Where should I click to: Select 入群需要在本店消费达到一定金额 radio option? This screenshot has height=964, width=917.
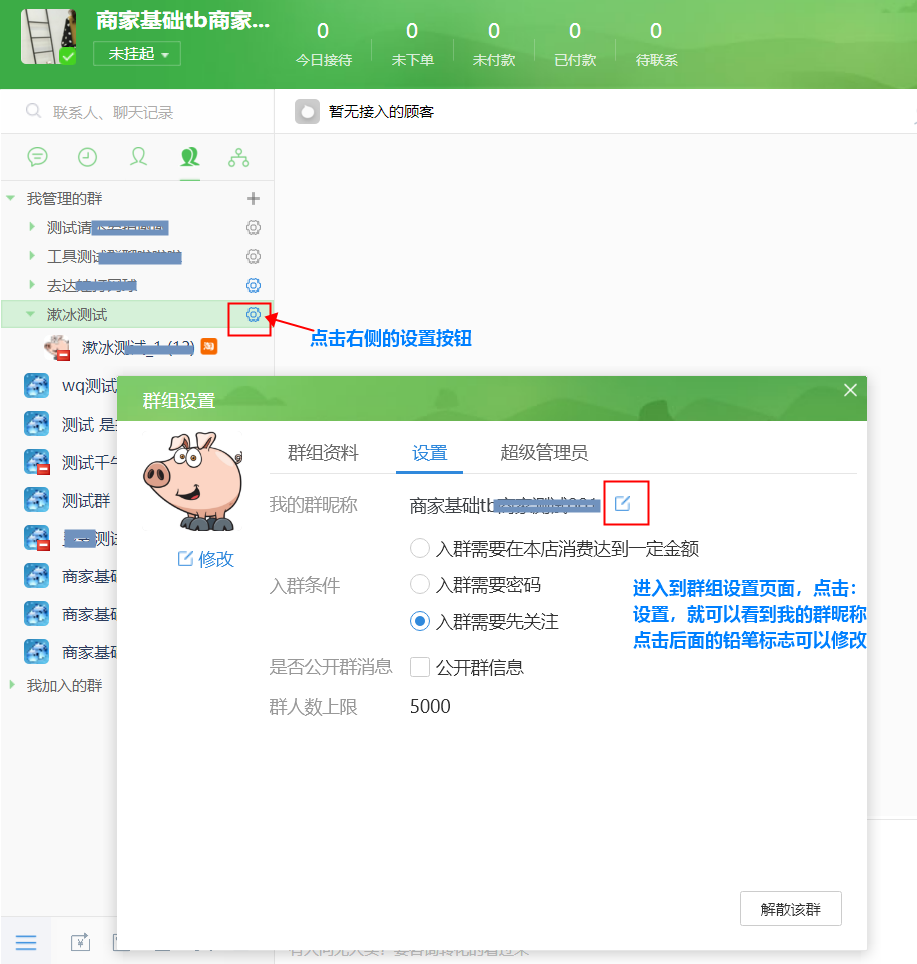[420, 548]
